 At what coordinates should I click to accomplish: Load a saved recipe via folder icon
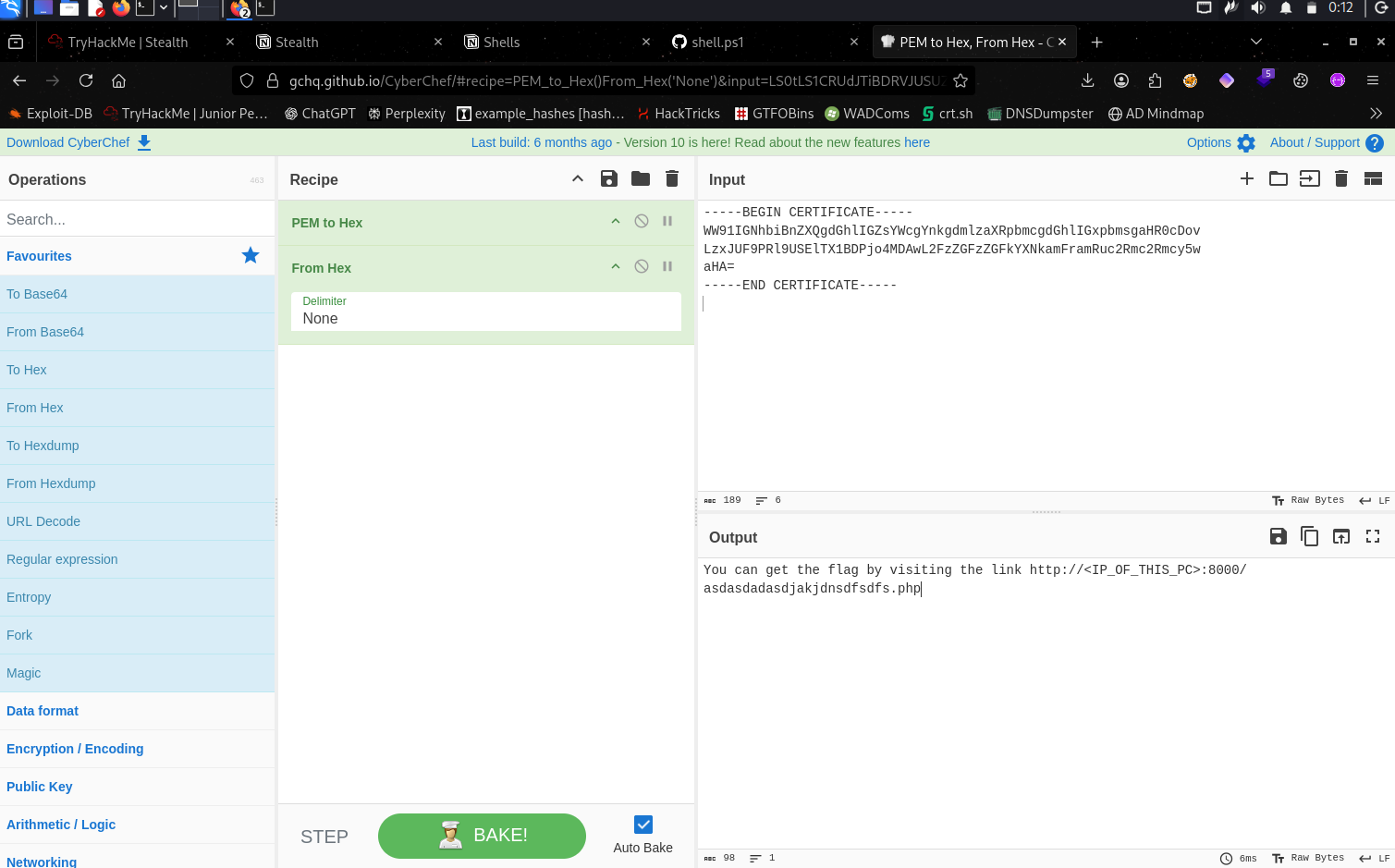click(641, 179)
